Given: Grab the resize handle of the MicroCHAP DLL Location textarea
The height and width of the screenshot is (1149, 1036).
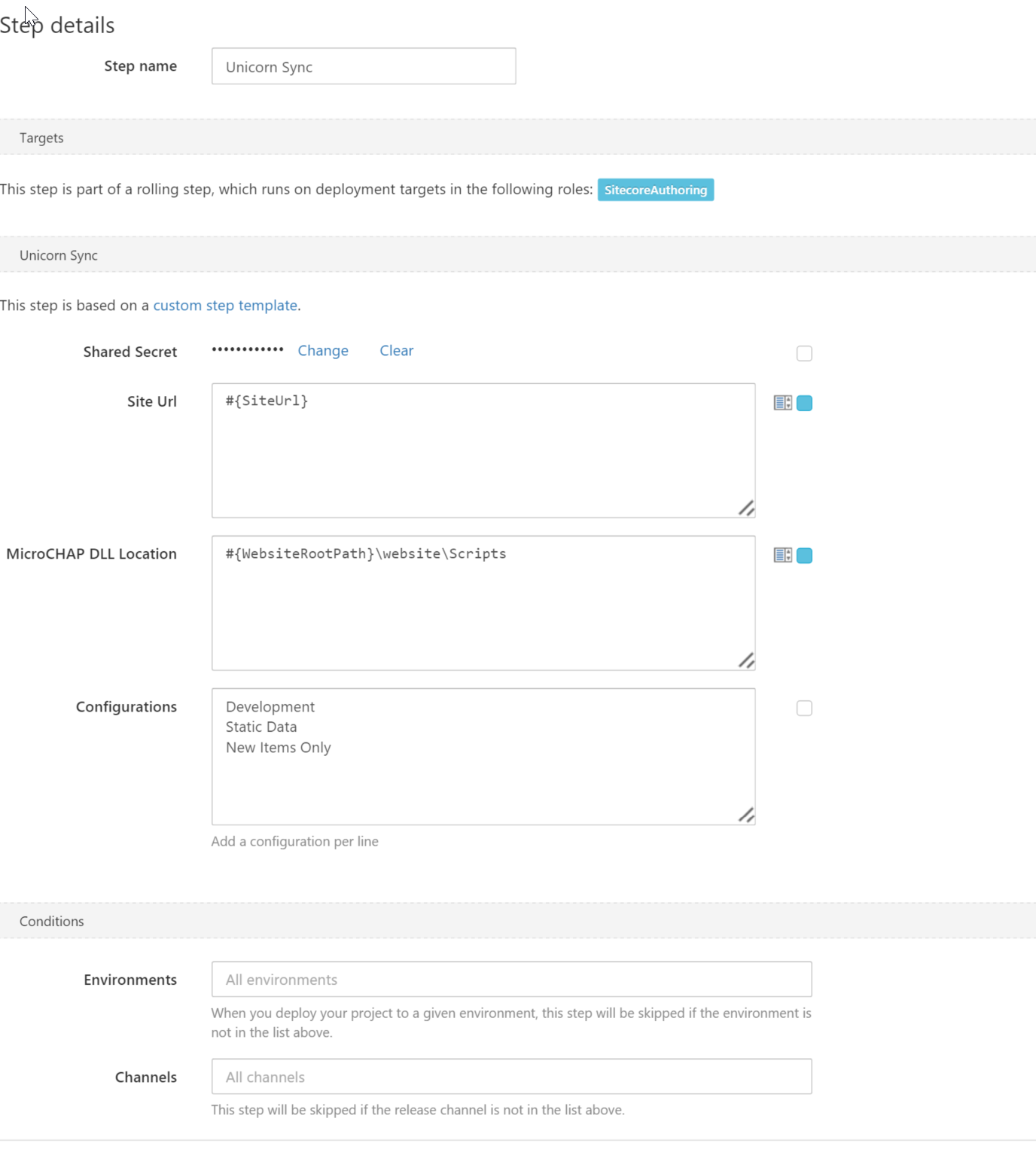Looking at the screenshot, I should [746, 660].
